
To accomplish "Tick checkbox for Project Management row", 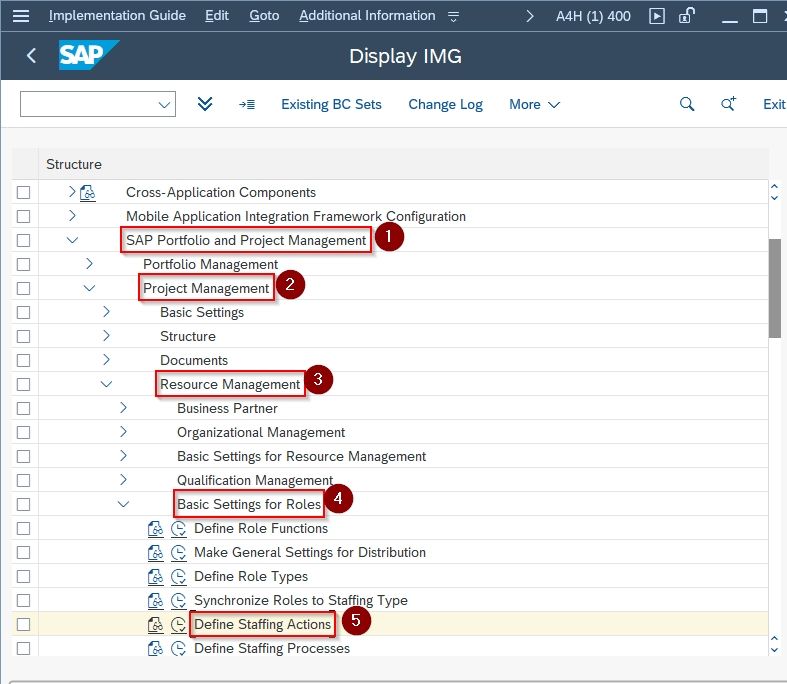I will coord(24,289).
